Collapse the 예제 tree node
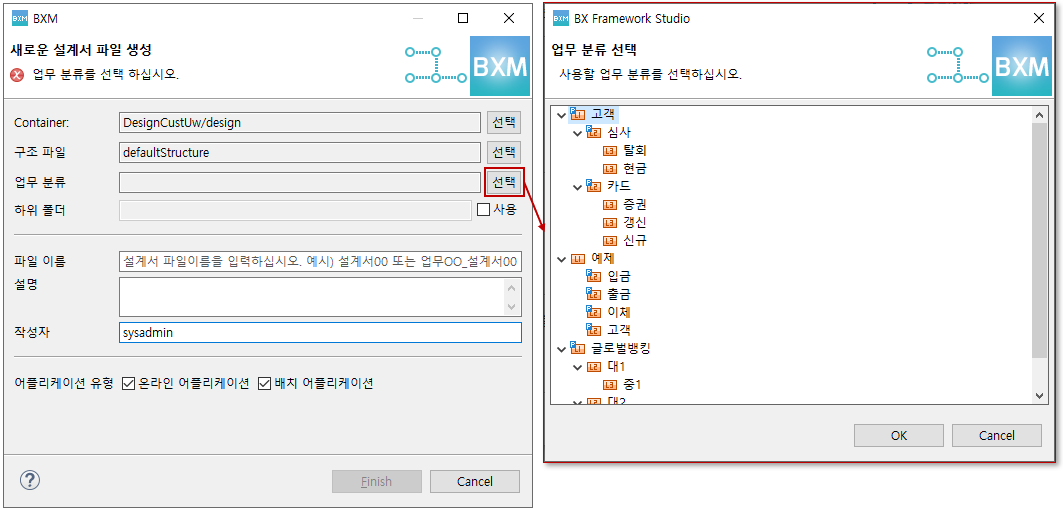The width and height of the screenshot is (1063, 511). coord(561,258)
